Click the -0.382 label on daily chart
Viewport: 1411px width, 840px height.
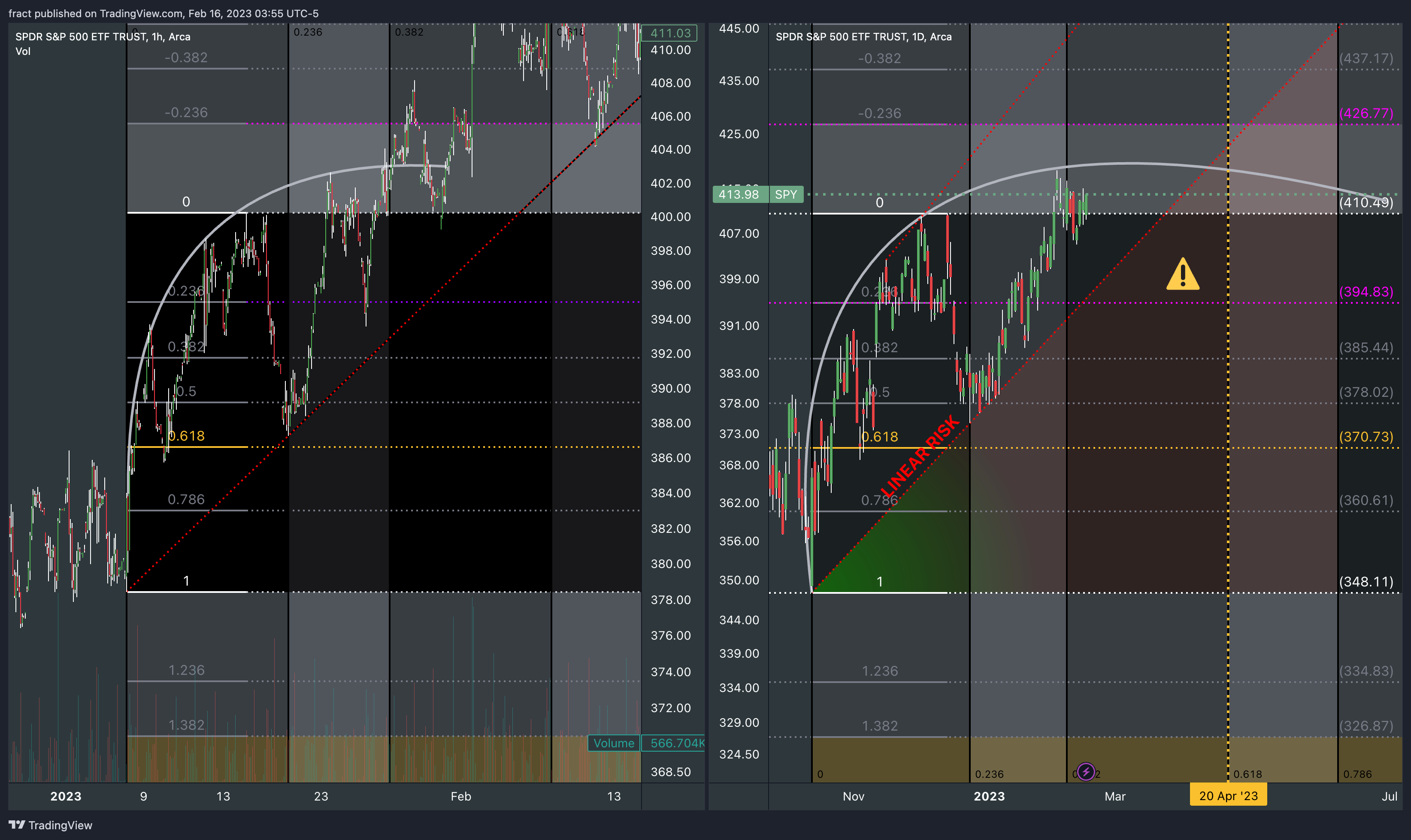tap(879, 58)
